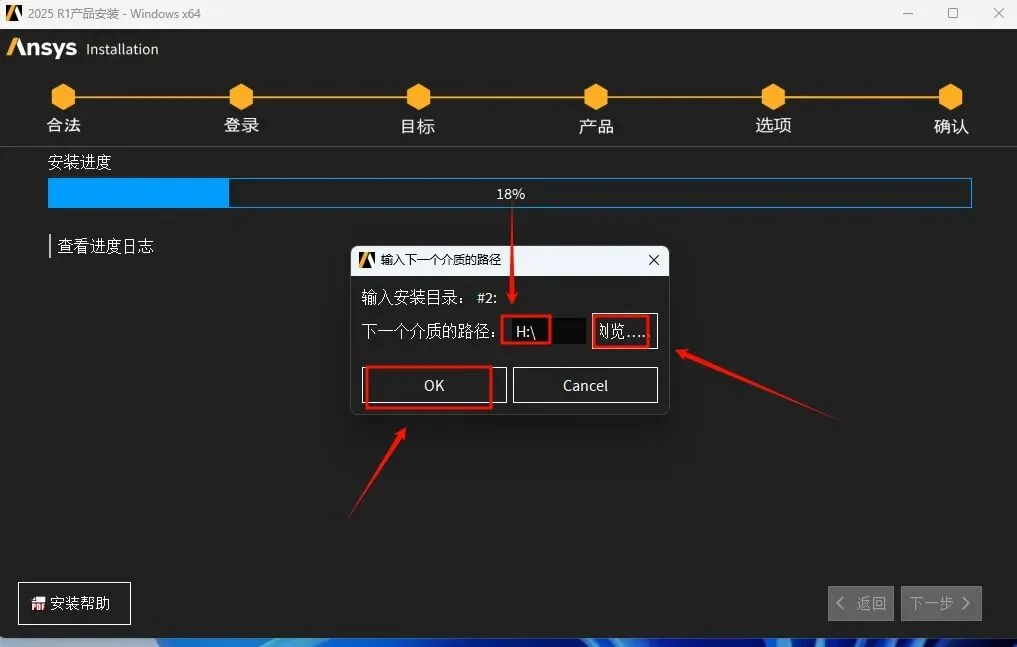Screen dimensions: 1017x647
Task: Click the 18% installation progress bar
Action: point(510,193)
